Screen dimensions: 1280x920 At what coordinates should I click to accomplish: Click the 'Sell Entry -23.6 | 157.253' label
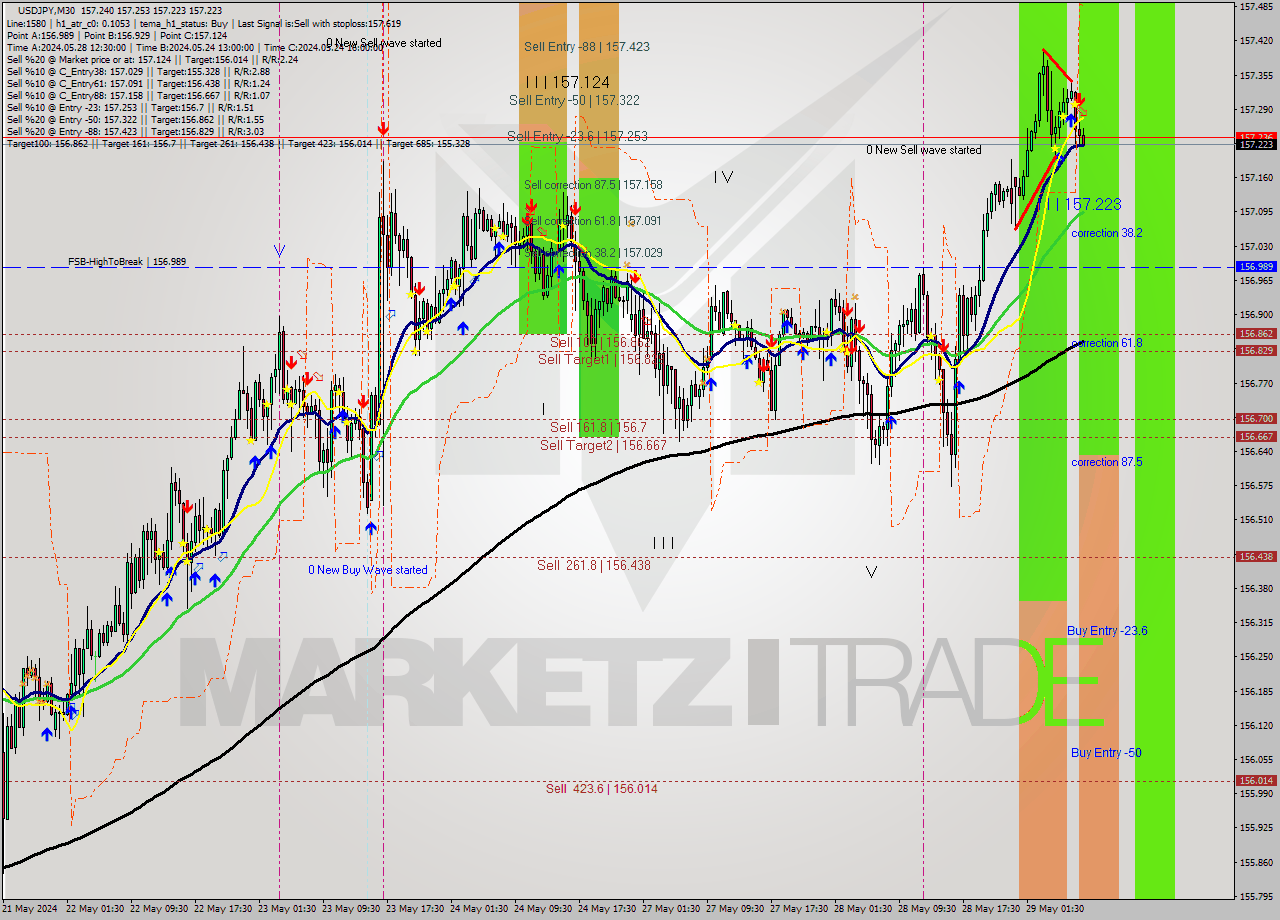(577, 136)
